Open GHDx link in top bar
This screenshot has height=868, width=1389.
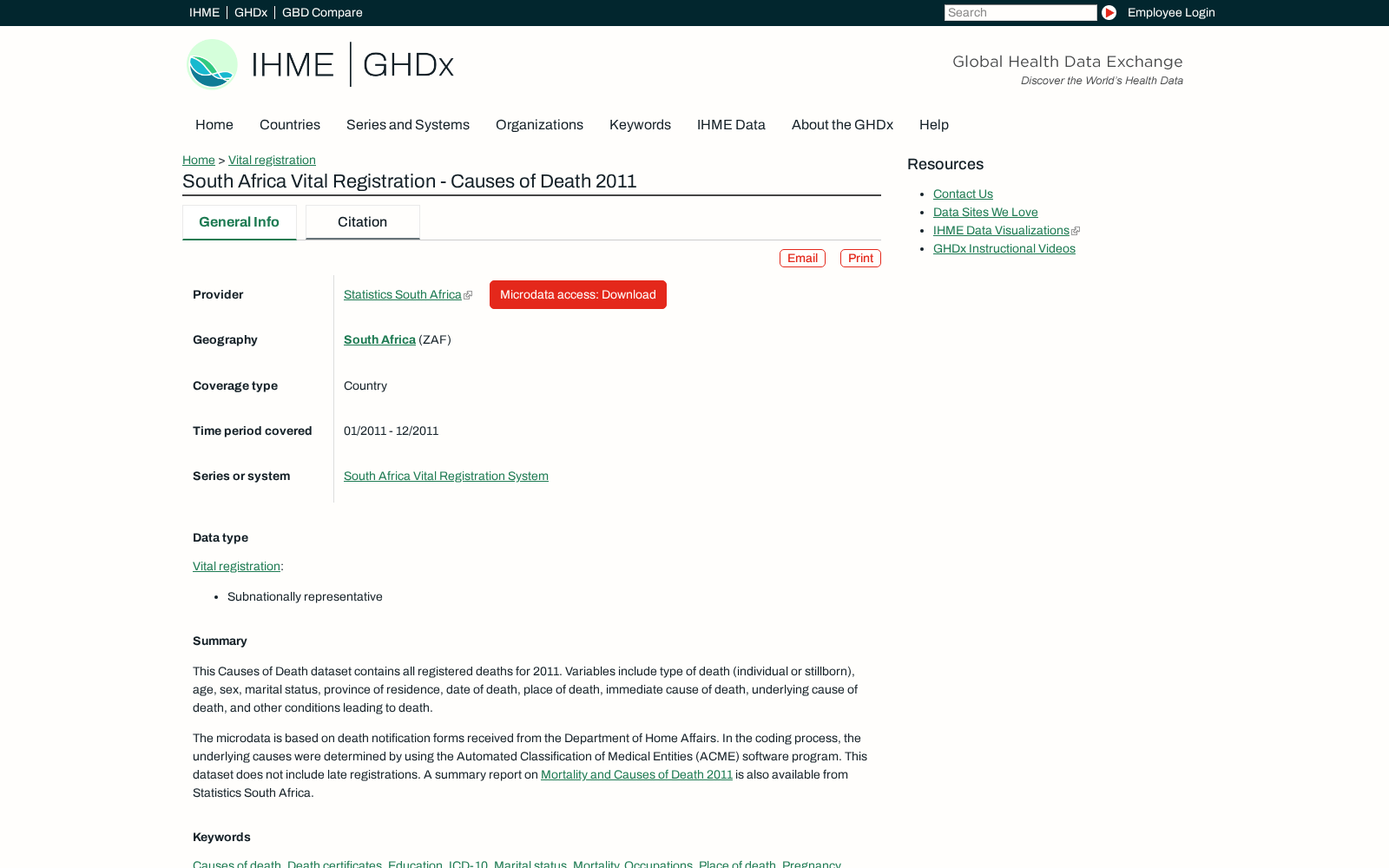click(x=250, y=12)
